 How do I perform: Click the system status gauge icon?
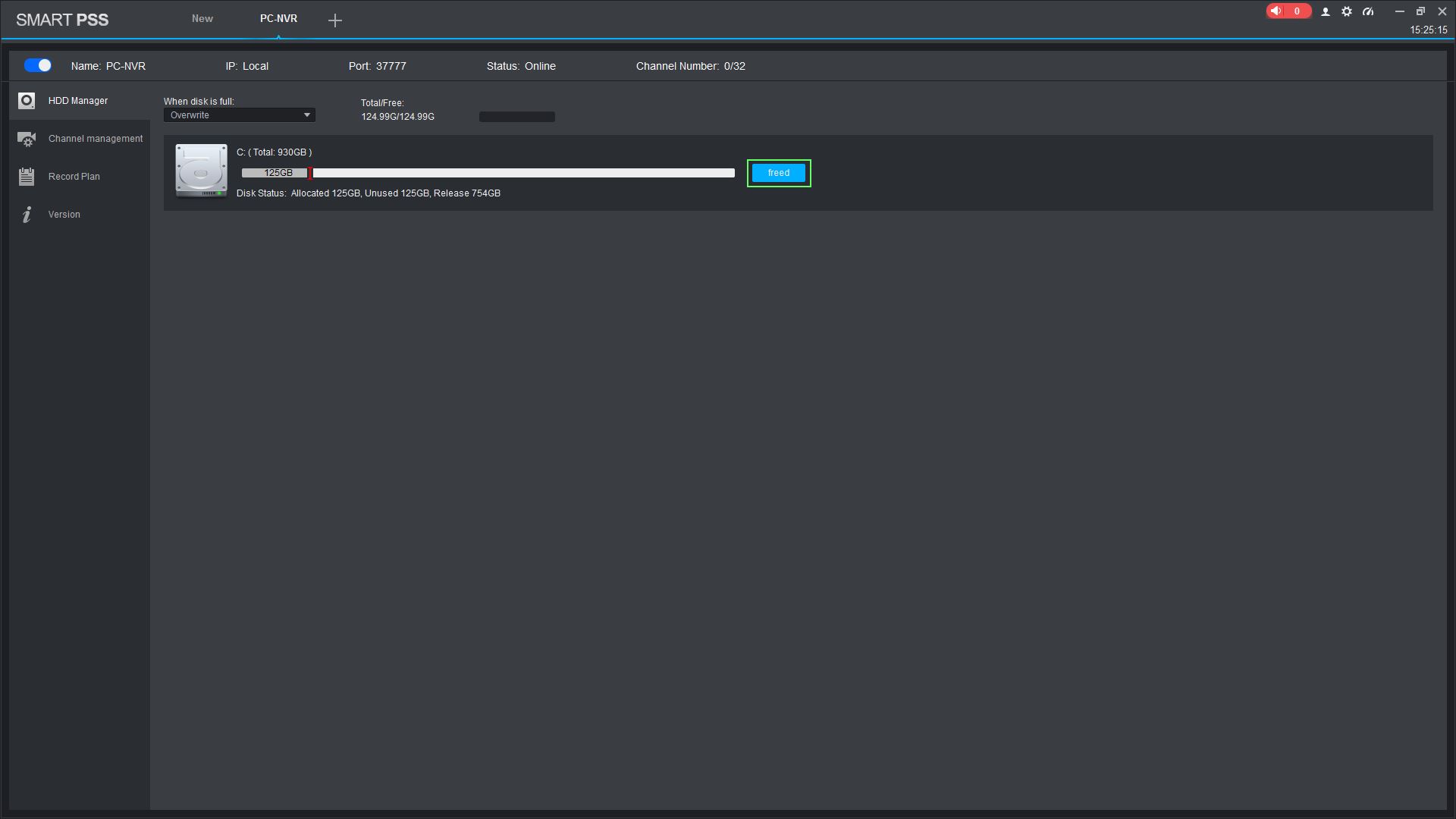point(1368,12)
